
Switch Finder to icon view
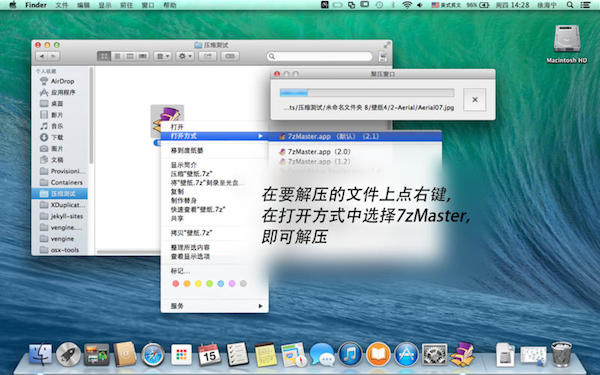coord(104,56)
